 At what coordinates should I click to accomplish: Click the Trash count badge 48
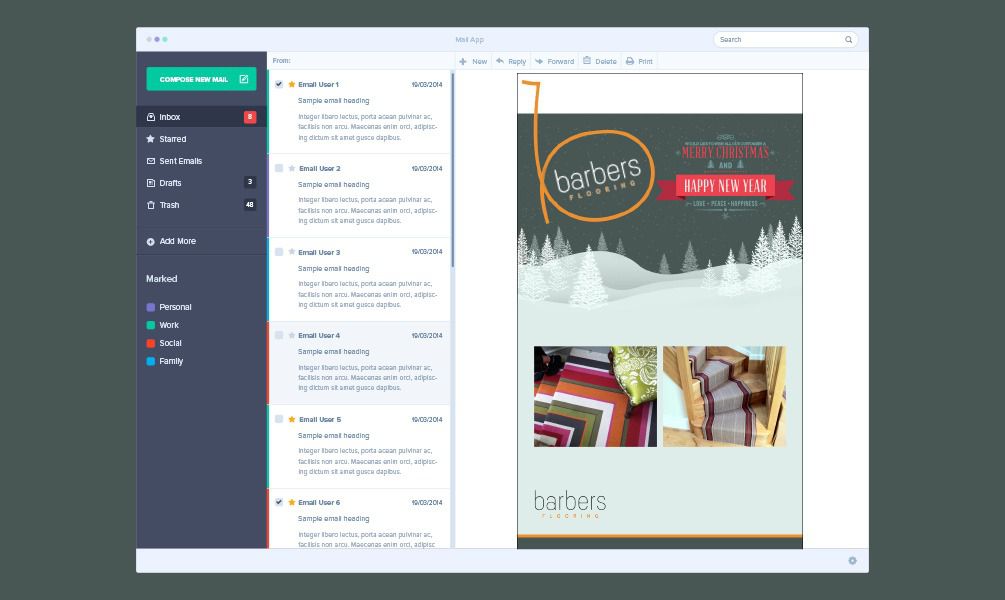[x=250, y=204]
